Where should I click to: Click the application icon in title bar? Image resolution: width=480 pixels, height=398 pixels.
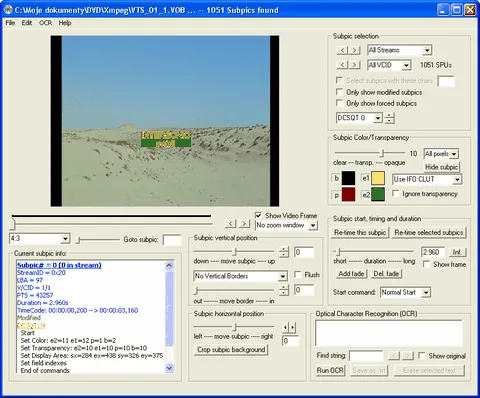click(8, 10)
